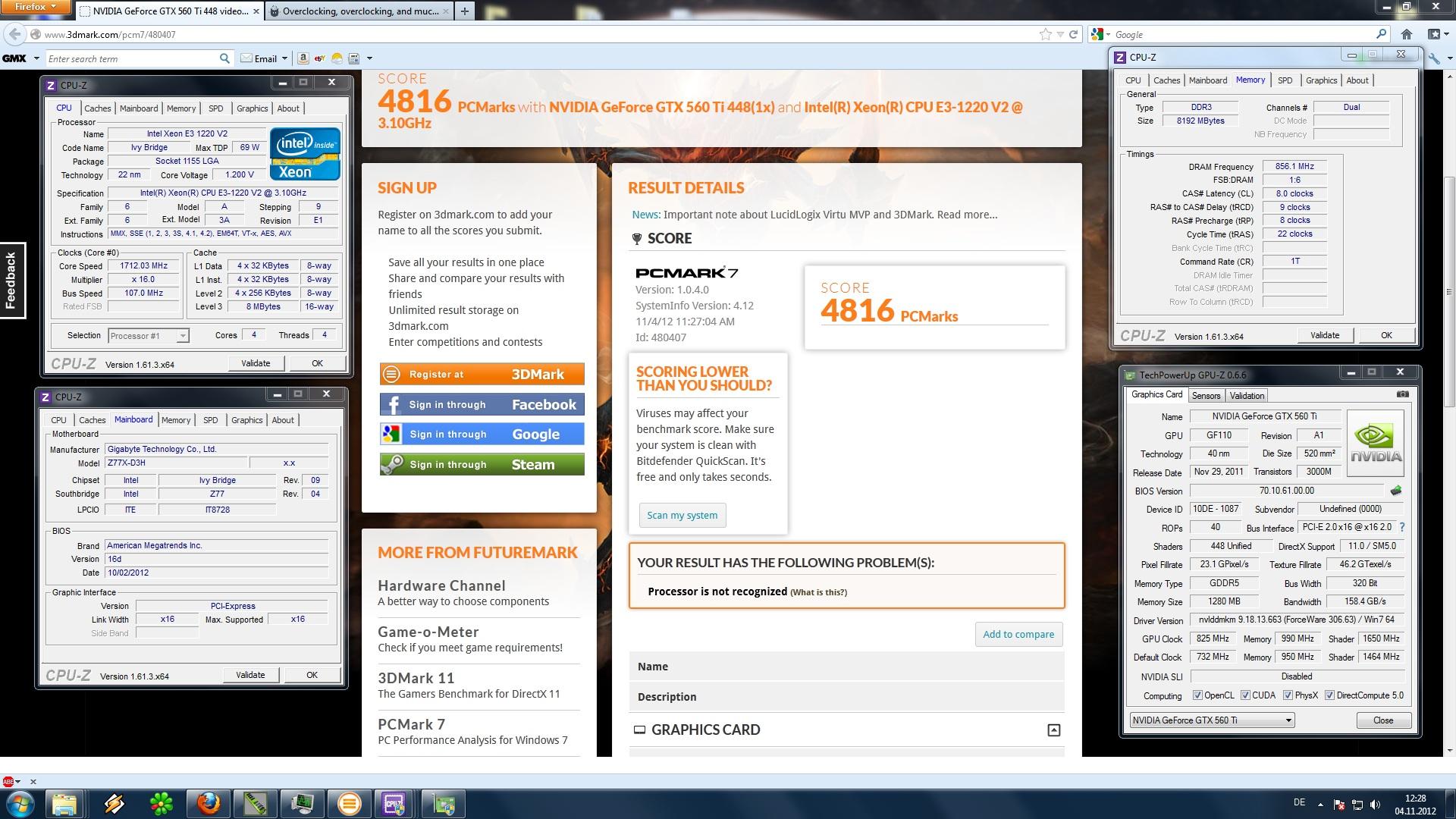
Task: Click the Adblock icon in the status bar
Action: point(8,781)
